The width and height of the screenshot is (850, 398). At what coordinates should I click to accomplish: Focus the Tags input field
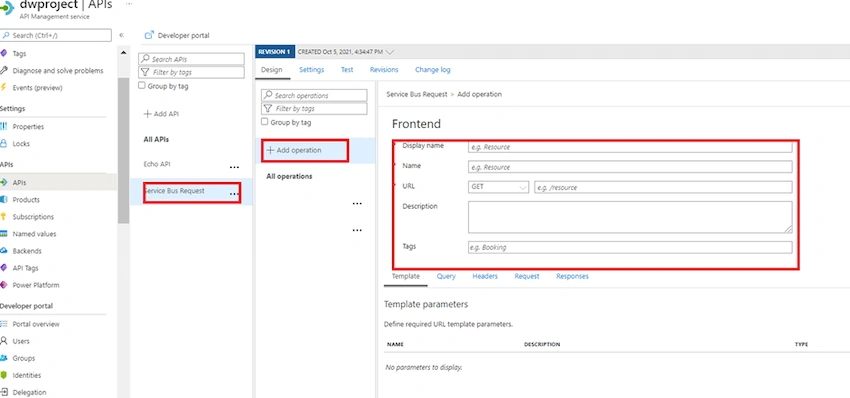coord(630,247)
